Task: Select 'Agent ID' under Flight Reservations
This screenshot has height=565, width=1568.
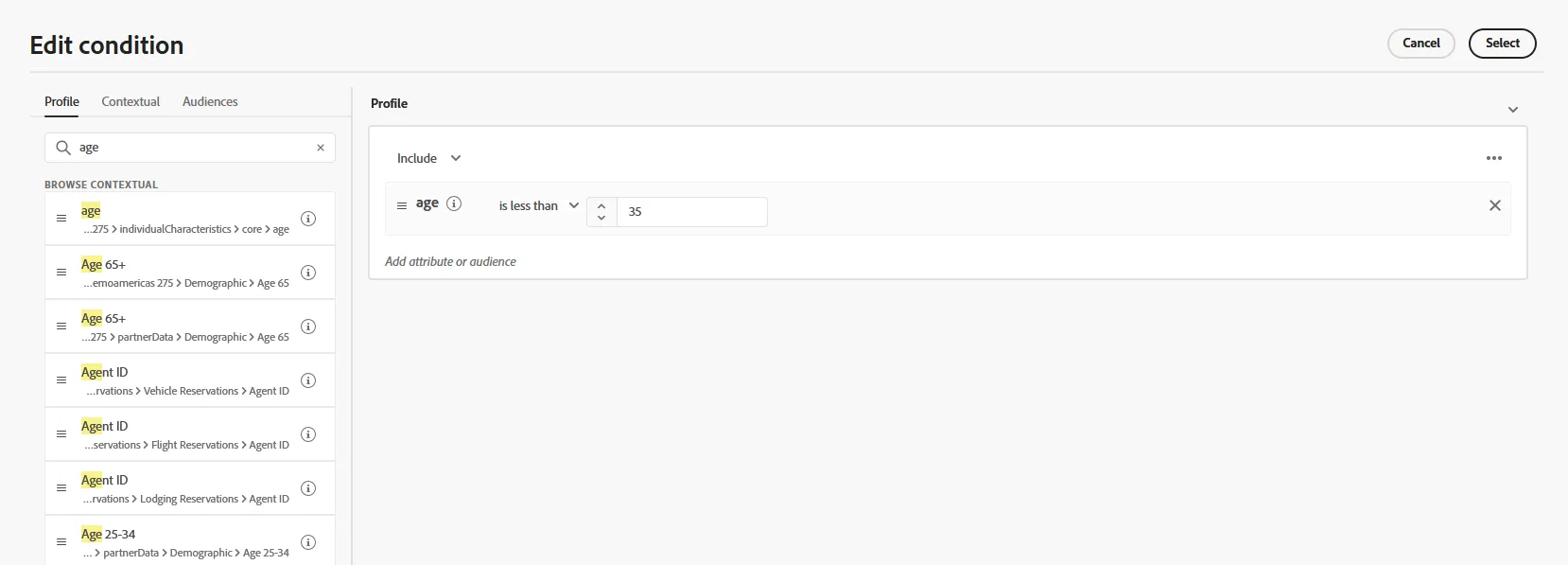Action: [104, 427]
